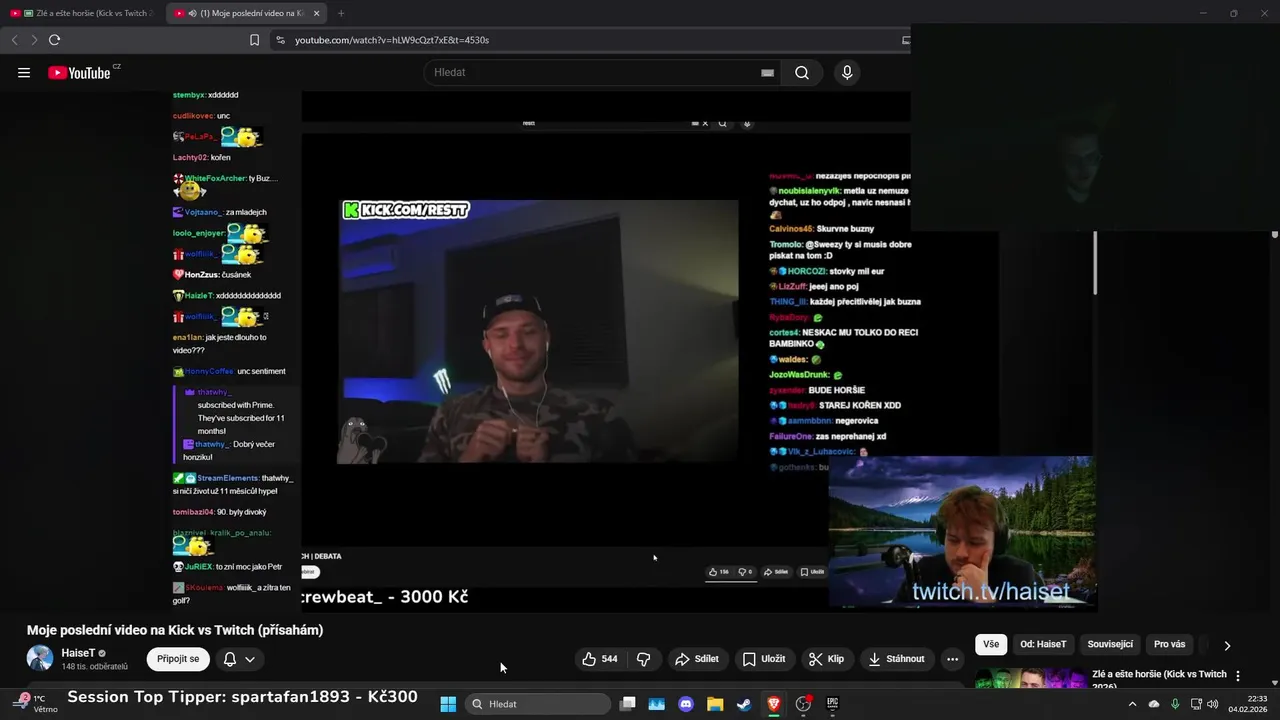
Task: Select the "Vše" filter chip
Action: coord(990,644)
